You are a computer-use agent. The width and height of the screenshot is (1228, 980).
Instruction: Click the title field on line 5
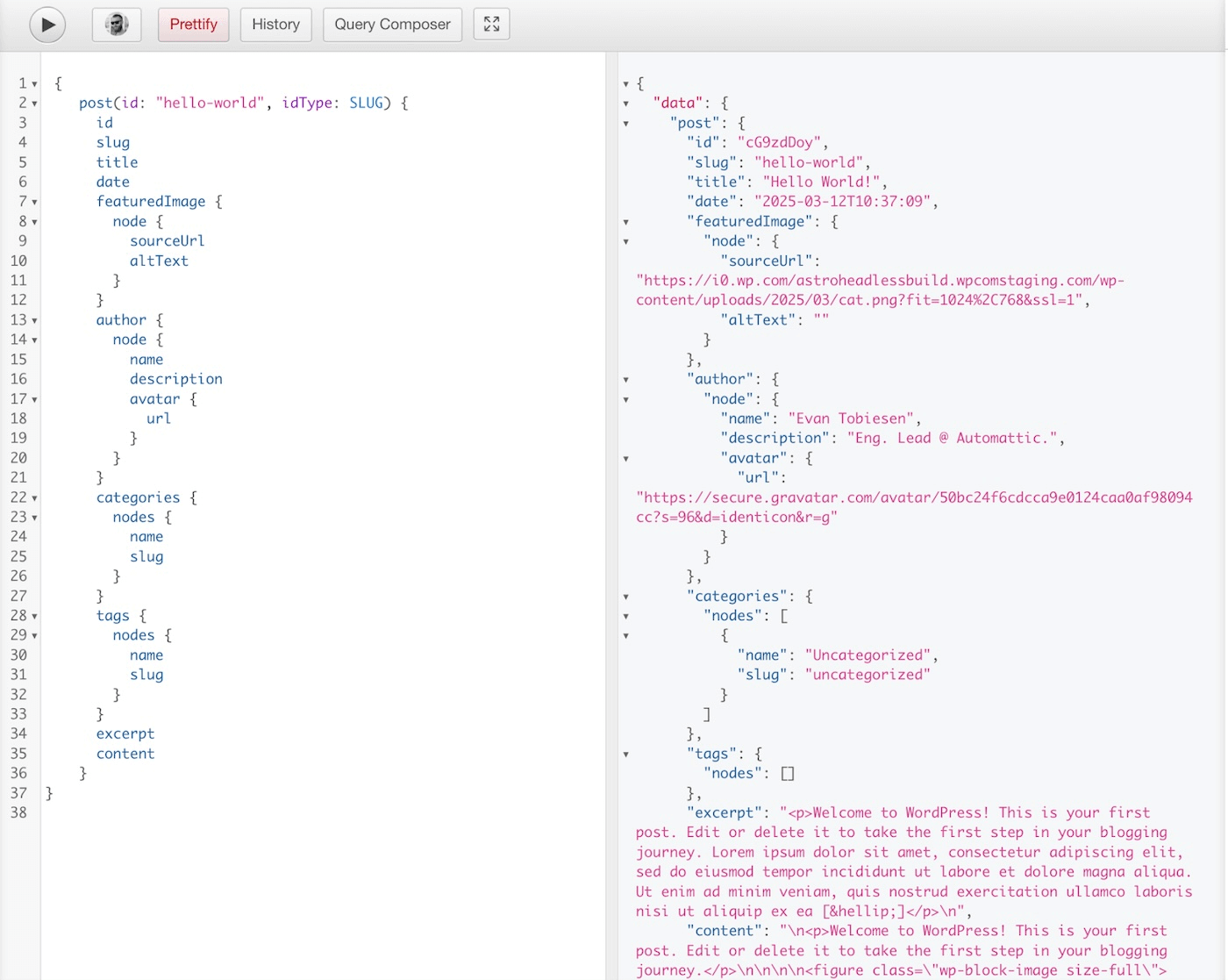tap(118, 162)
